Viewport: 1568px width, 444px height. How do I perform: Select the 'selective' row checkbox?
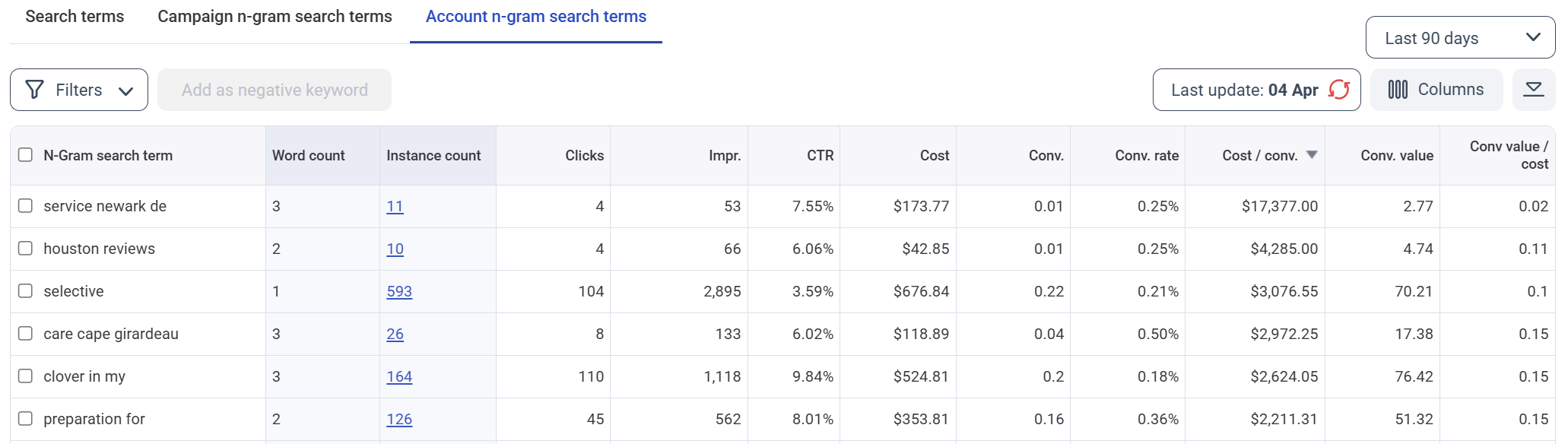(25, 291)
